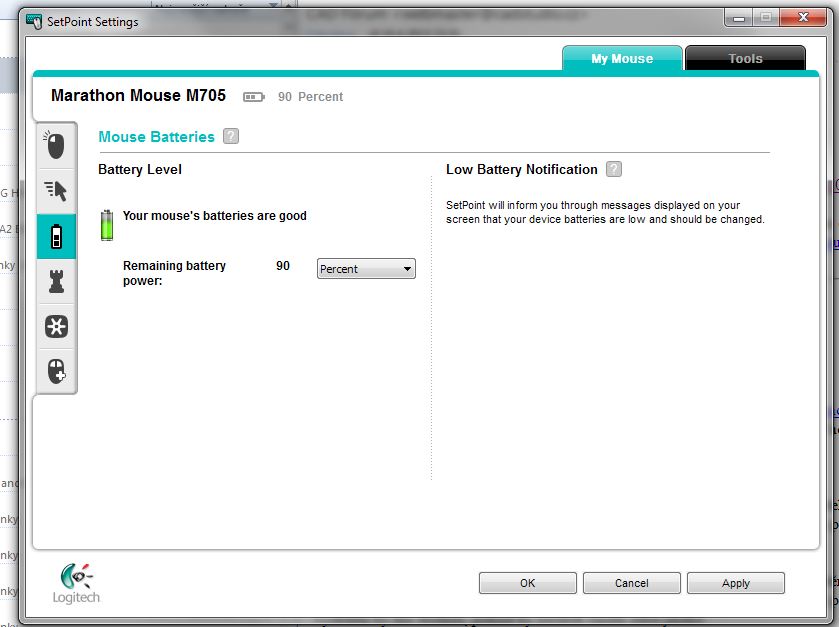This screenshot has height=627, width=839.
Task: Click the OK button
Action: pos(528,583)
